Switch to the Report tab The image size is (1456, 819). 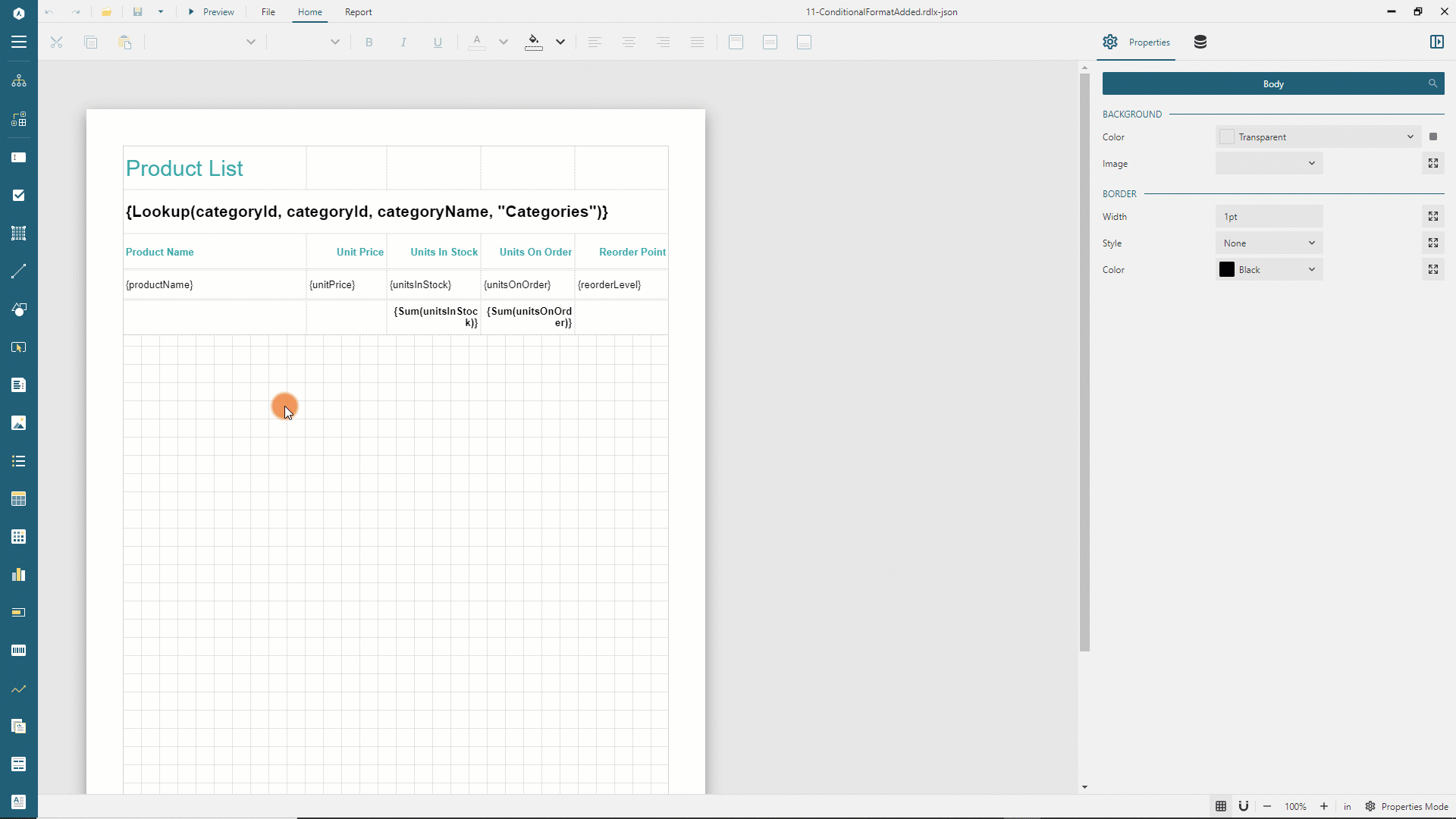pyautogui.click(x=358, y=12)
